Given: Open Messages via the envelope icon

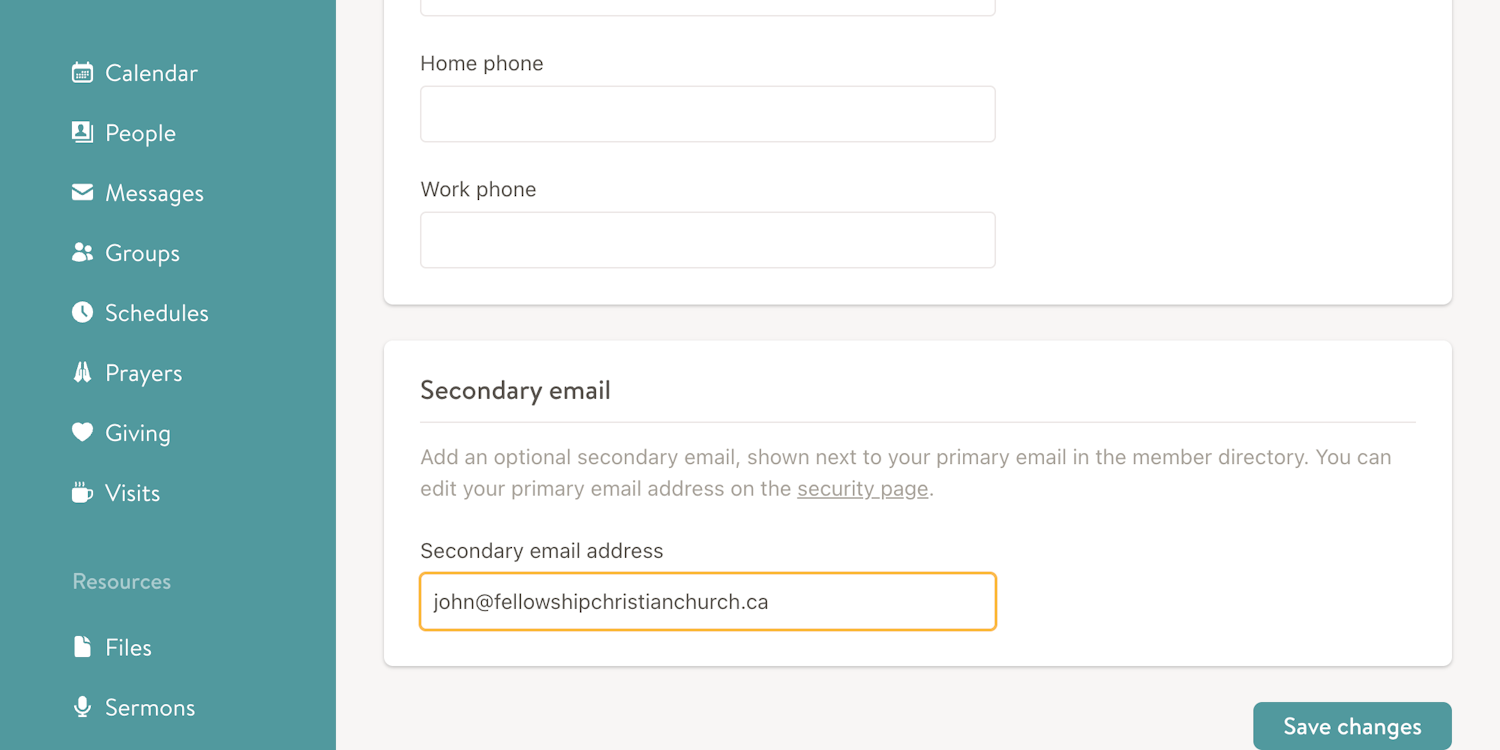Looking at the screenshot, I should pos(82,192).
